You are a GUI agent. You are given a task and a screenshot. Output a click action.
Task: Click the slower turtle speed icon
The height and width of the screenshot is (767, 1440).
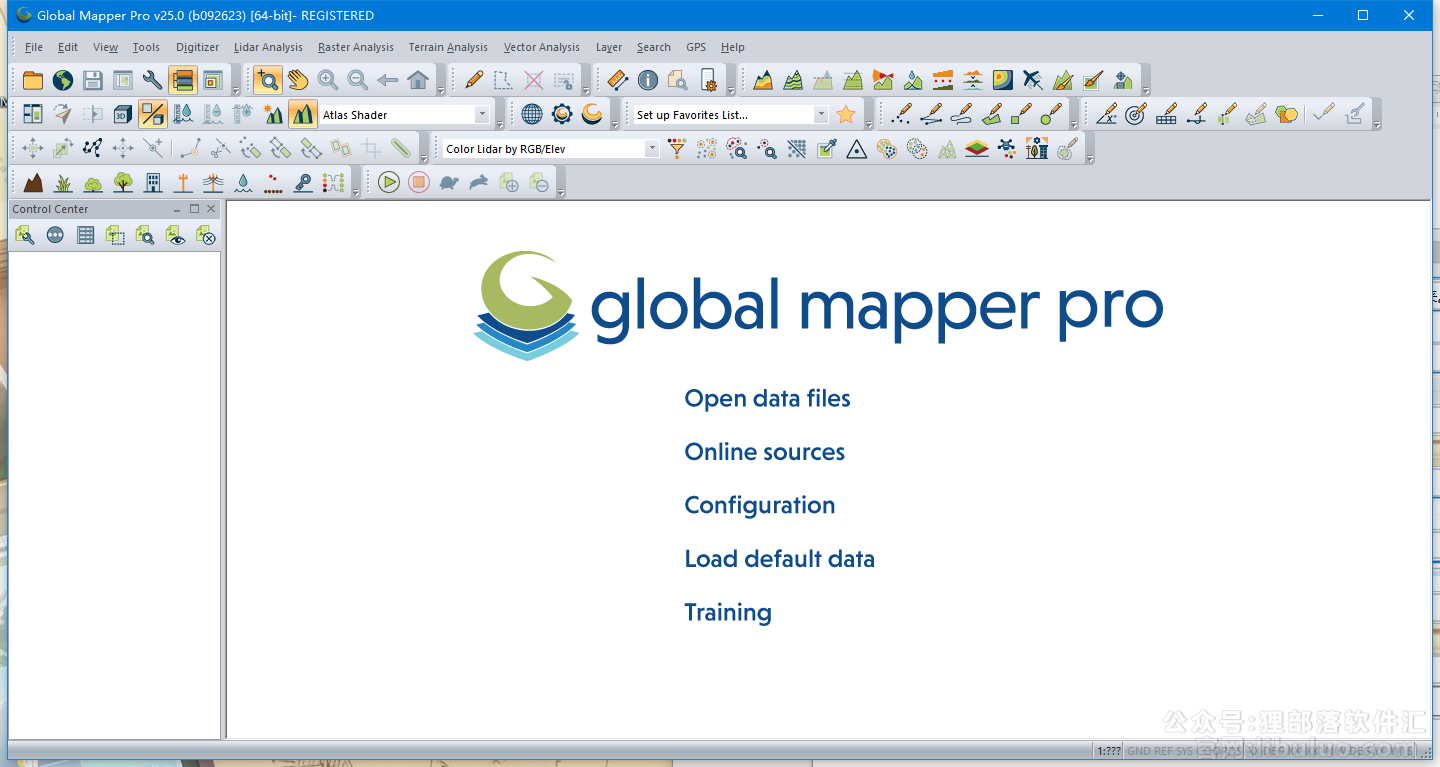(449, 182)
